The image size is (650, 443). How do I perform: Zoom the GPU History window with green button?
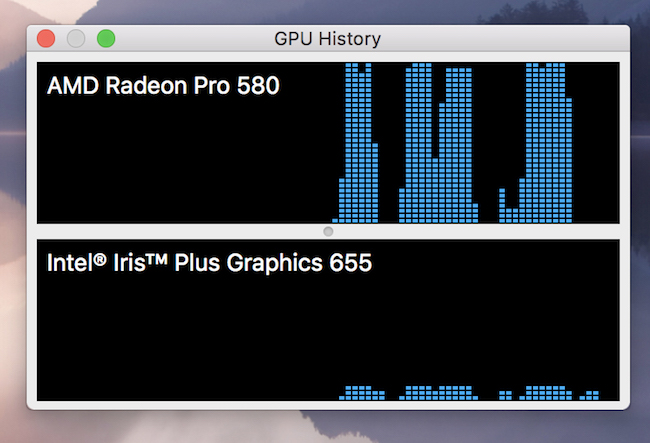[x=106, y=39]
